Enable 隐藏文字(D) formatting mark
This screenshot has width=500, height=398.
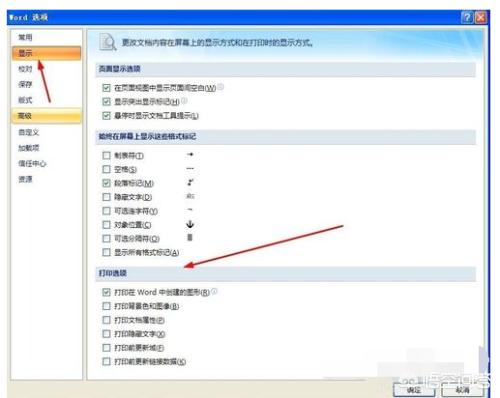click(106, 197)
